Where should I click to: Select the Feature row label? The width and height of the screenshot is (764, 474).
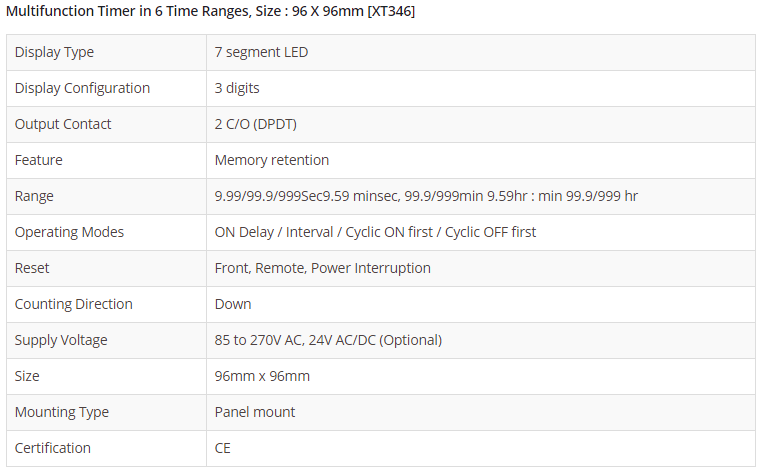click(39, 160)
